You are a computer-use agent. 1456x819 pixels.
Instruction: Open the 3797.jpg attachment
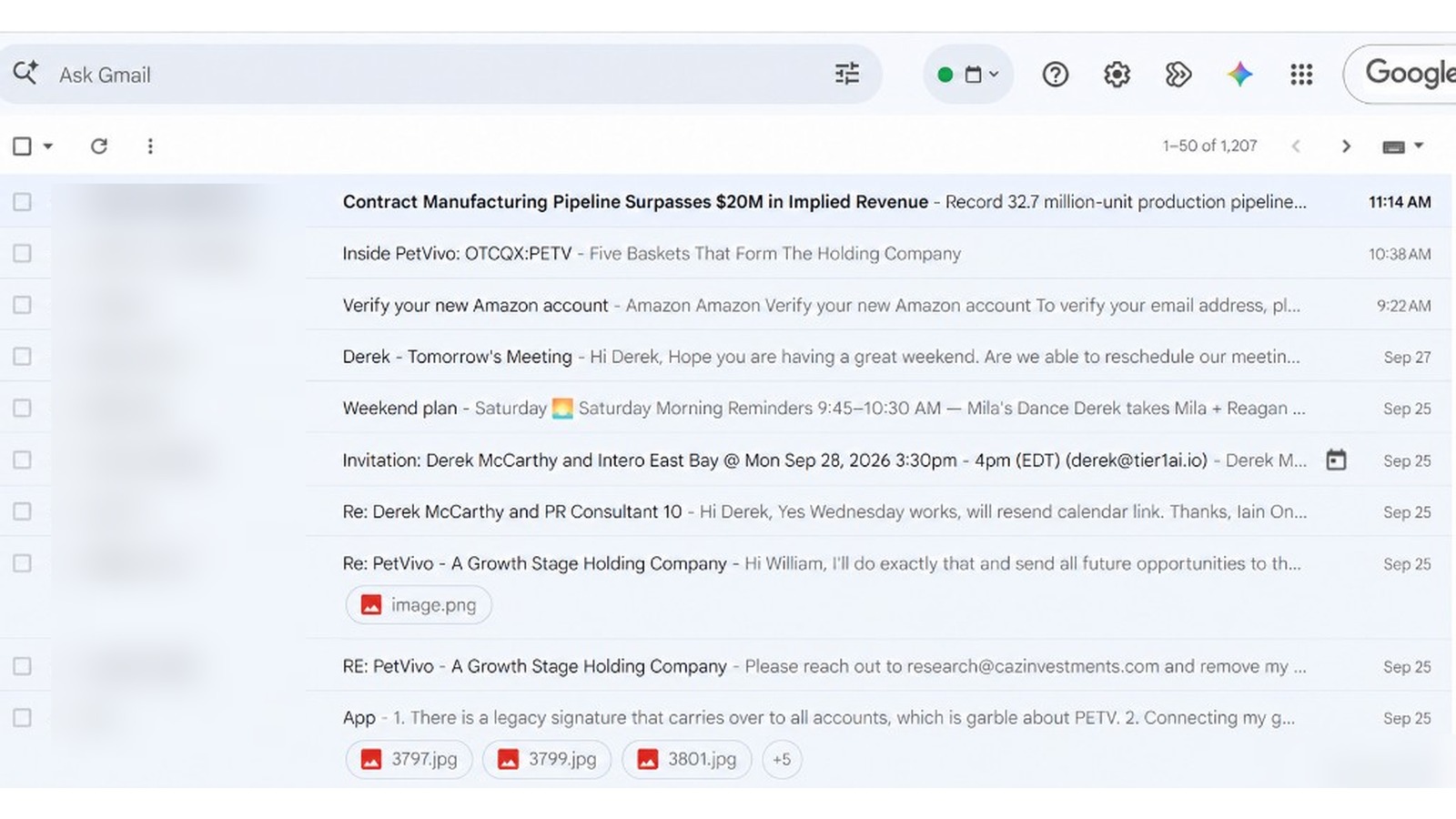(x=409, y=759)
